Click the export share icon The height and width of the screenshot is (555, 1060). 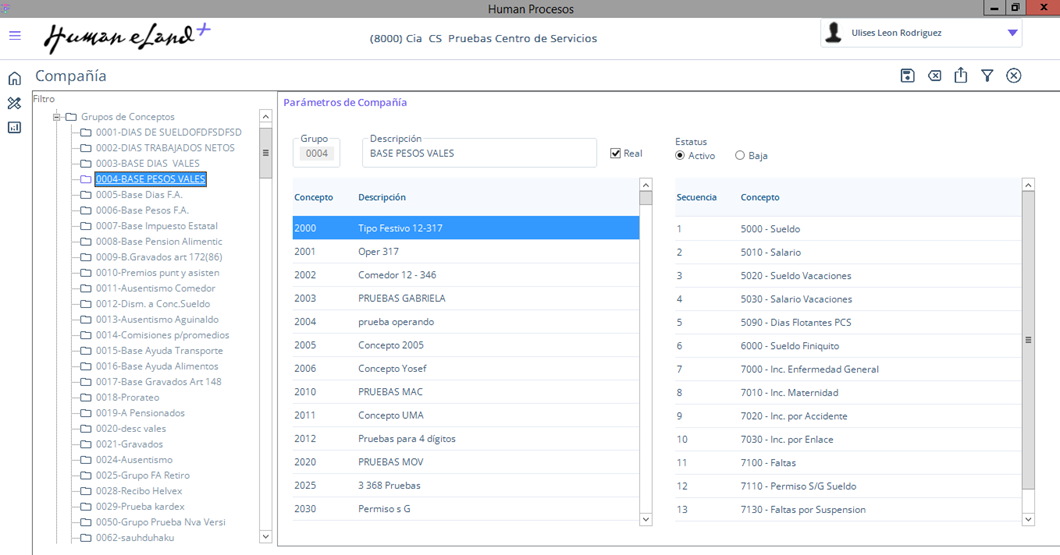960,76
